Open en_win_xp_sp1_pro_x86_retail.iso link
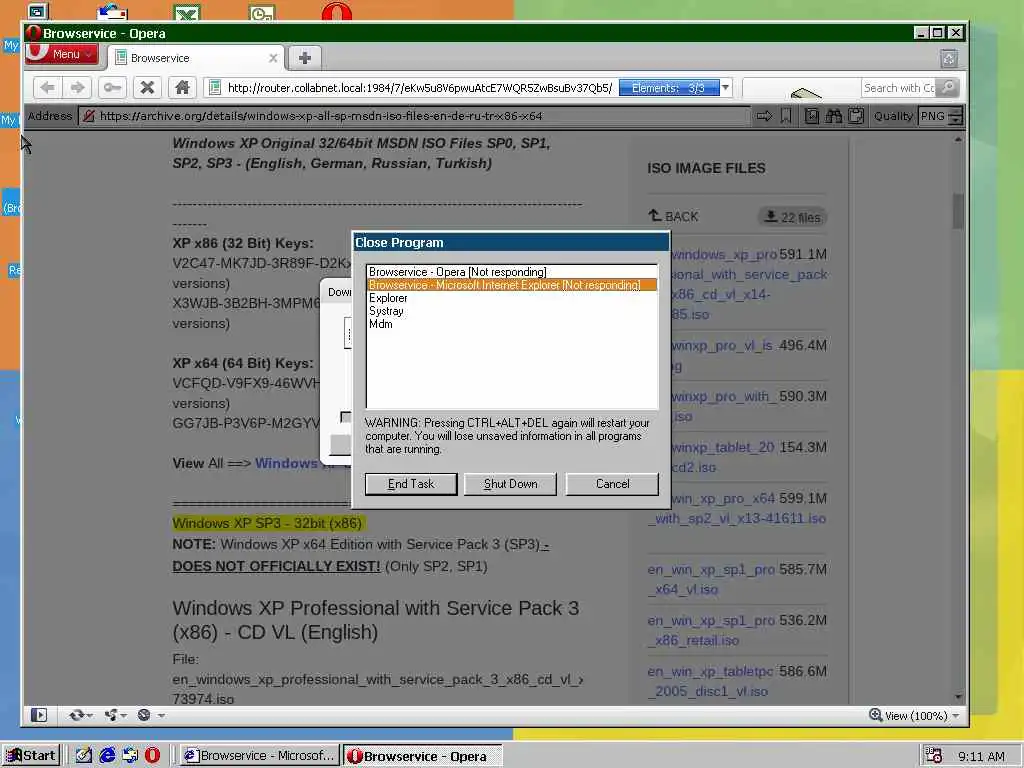Screen dimensions: 1024x768 tap(711, 630)
